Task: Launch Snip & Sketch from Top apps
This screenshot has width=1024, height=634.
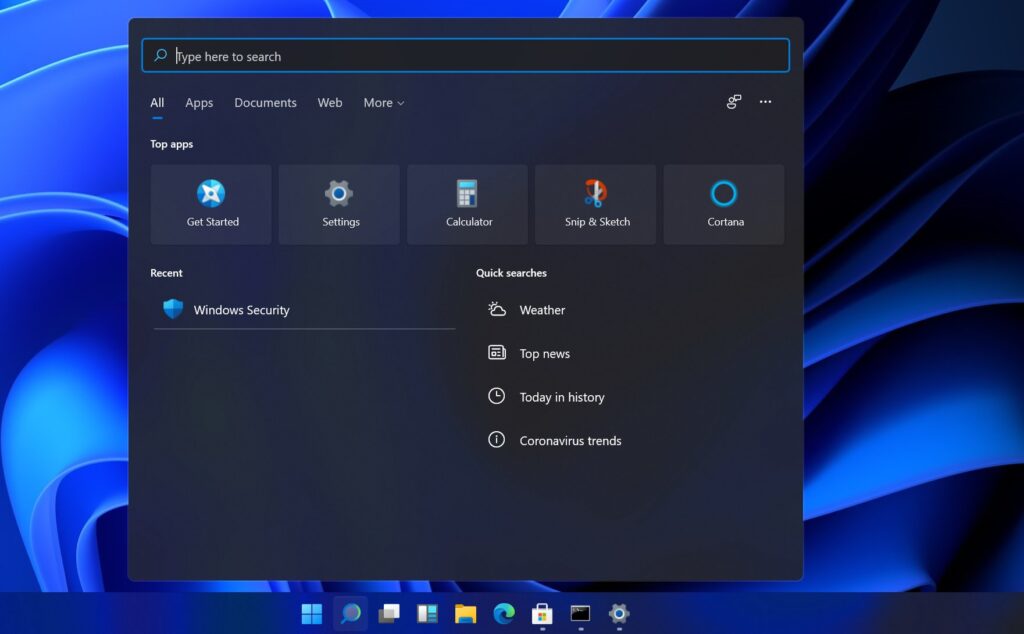Action: [596, 204]
